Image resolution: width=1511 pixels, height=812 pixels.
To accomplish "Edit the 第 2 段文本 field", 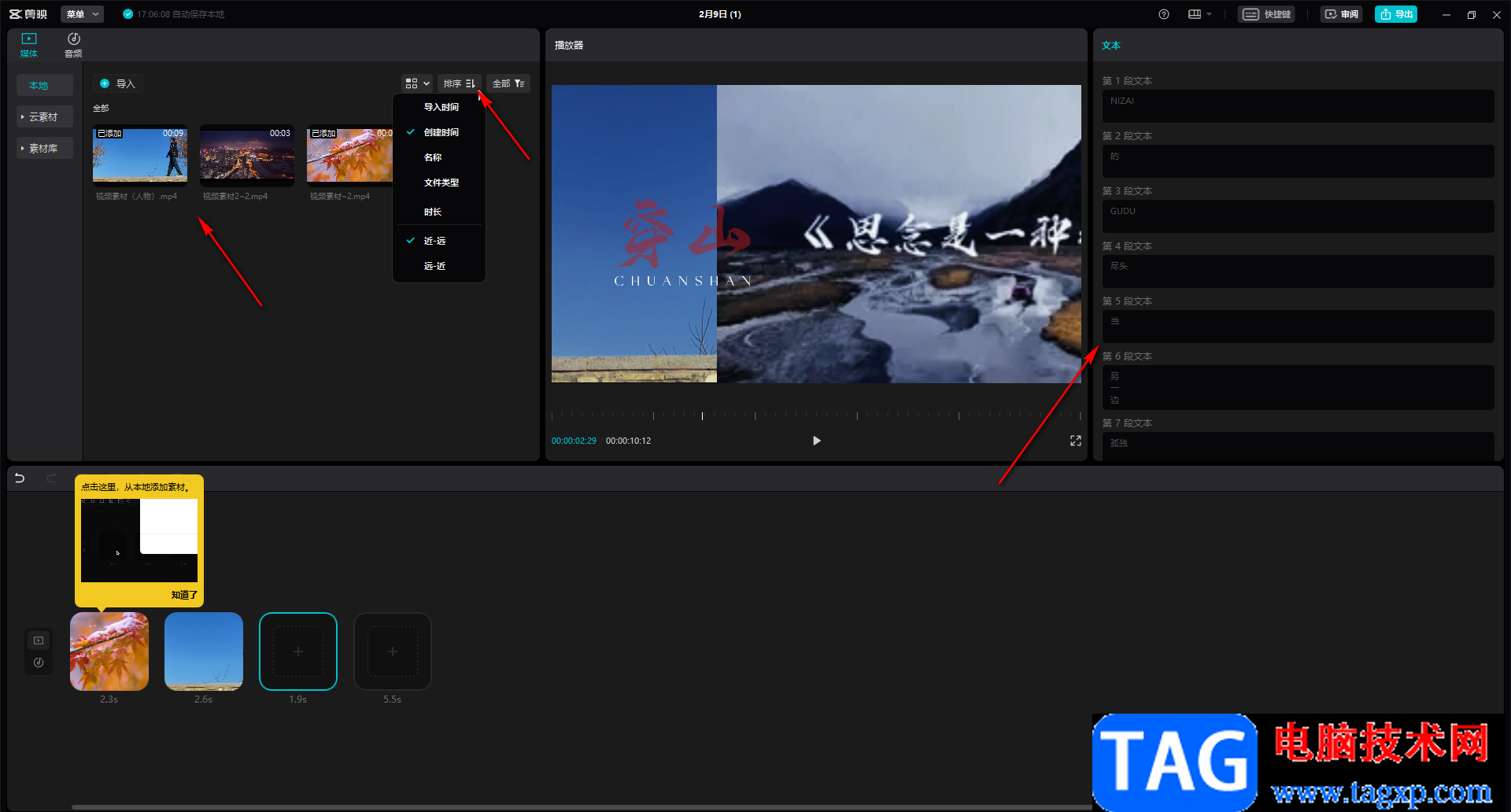I will click(x=1298, y=161).
